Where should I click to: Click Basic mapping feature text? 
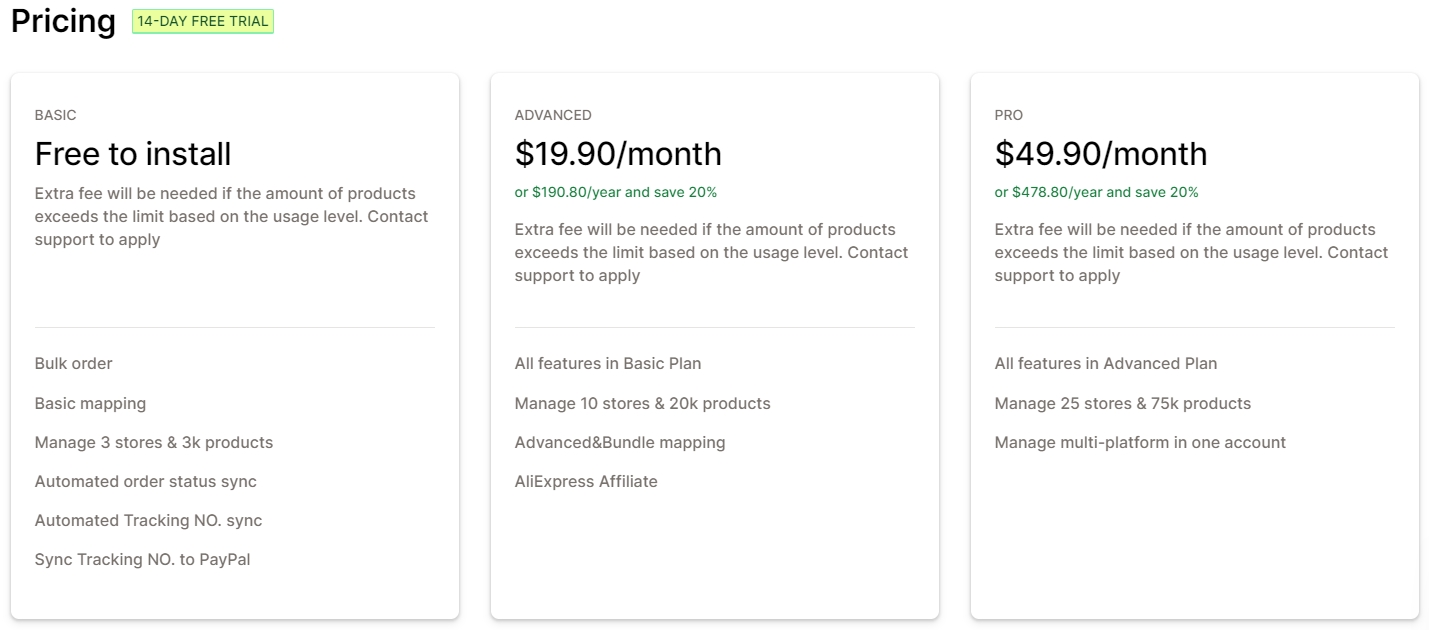(90, 404)
